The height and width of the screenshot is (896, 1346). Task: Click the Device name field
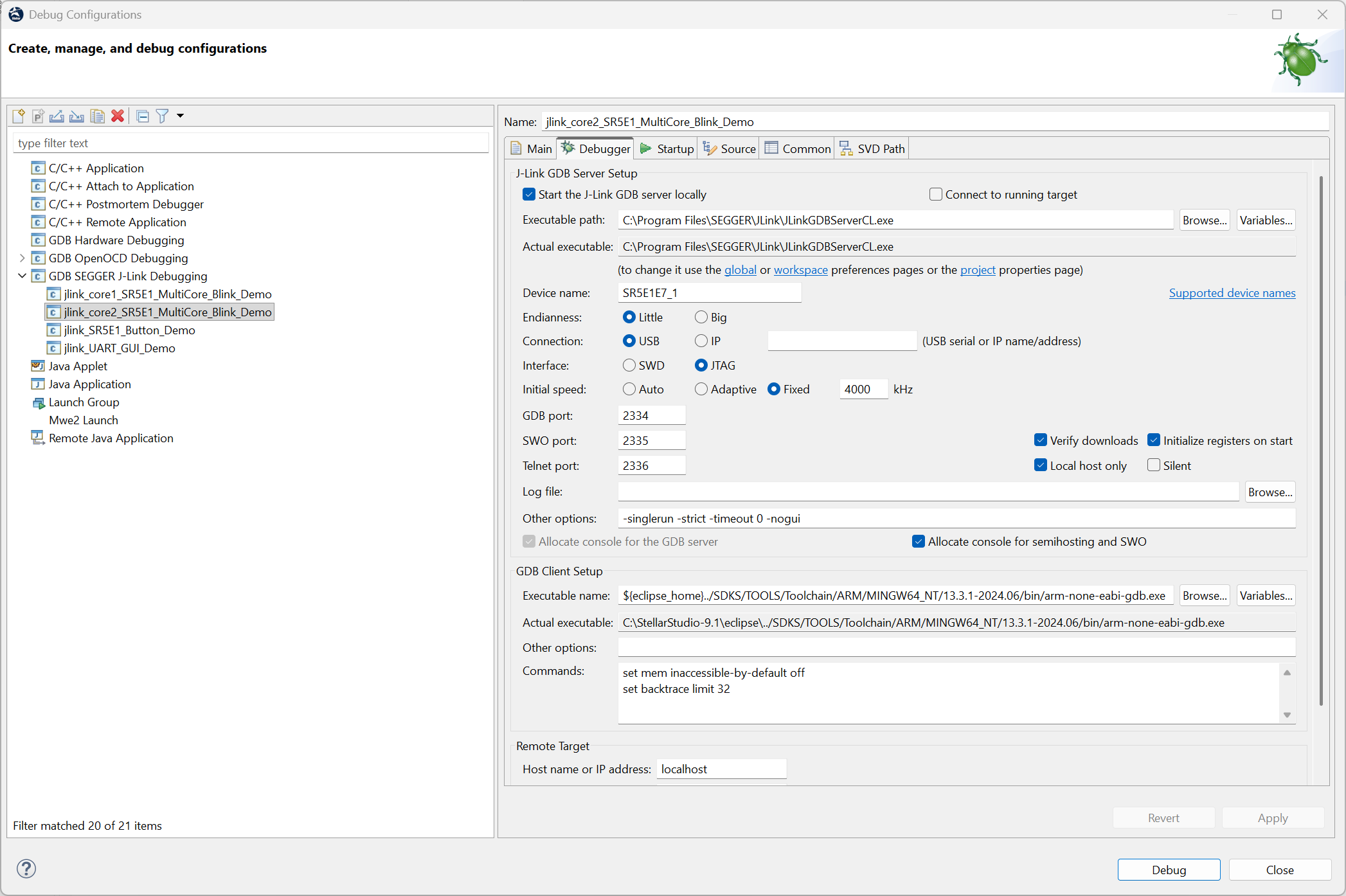click(x=710, y=293)
